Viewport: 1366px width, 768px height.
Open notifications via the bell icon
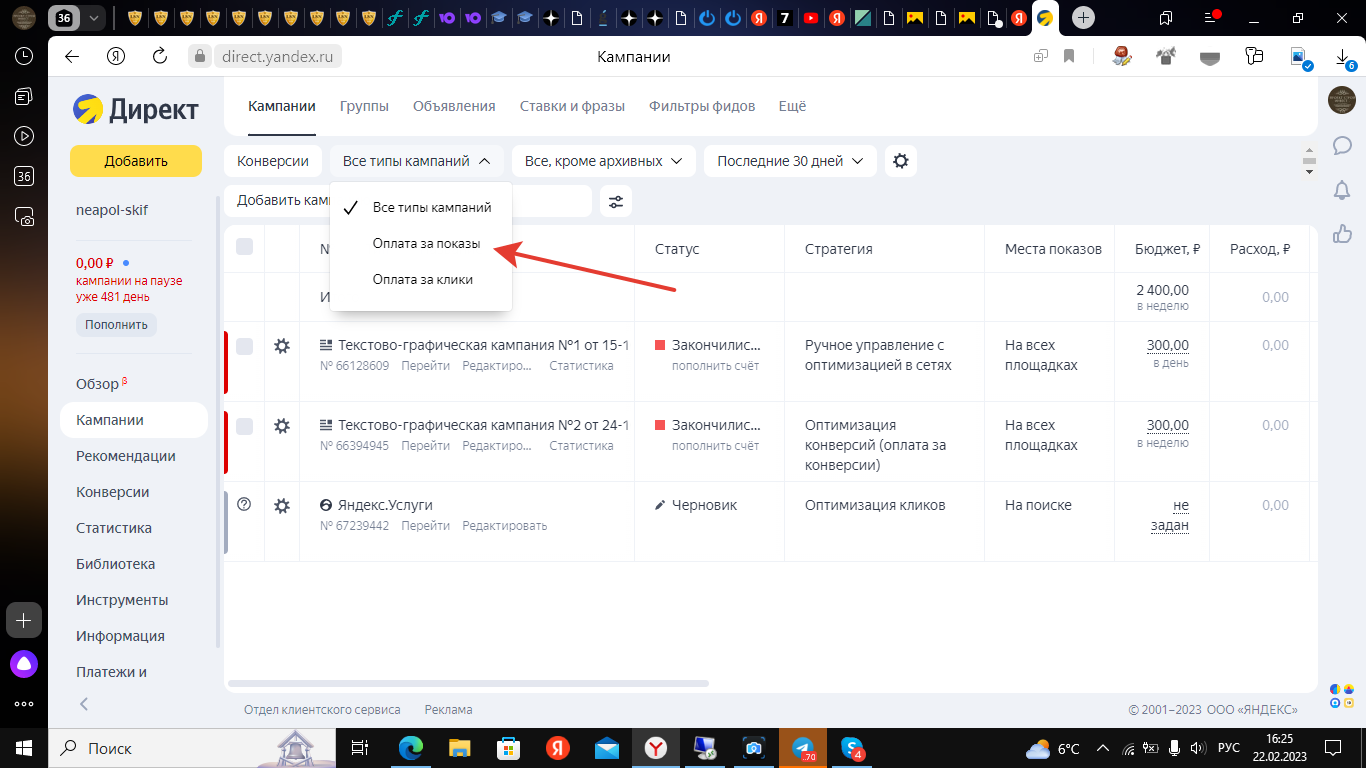click(x=1343, y=189)
